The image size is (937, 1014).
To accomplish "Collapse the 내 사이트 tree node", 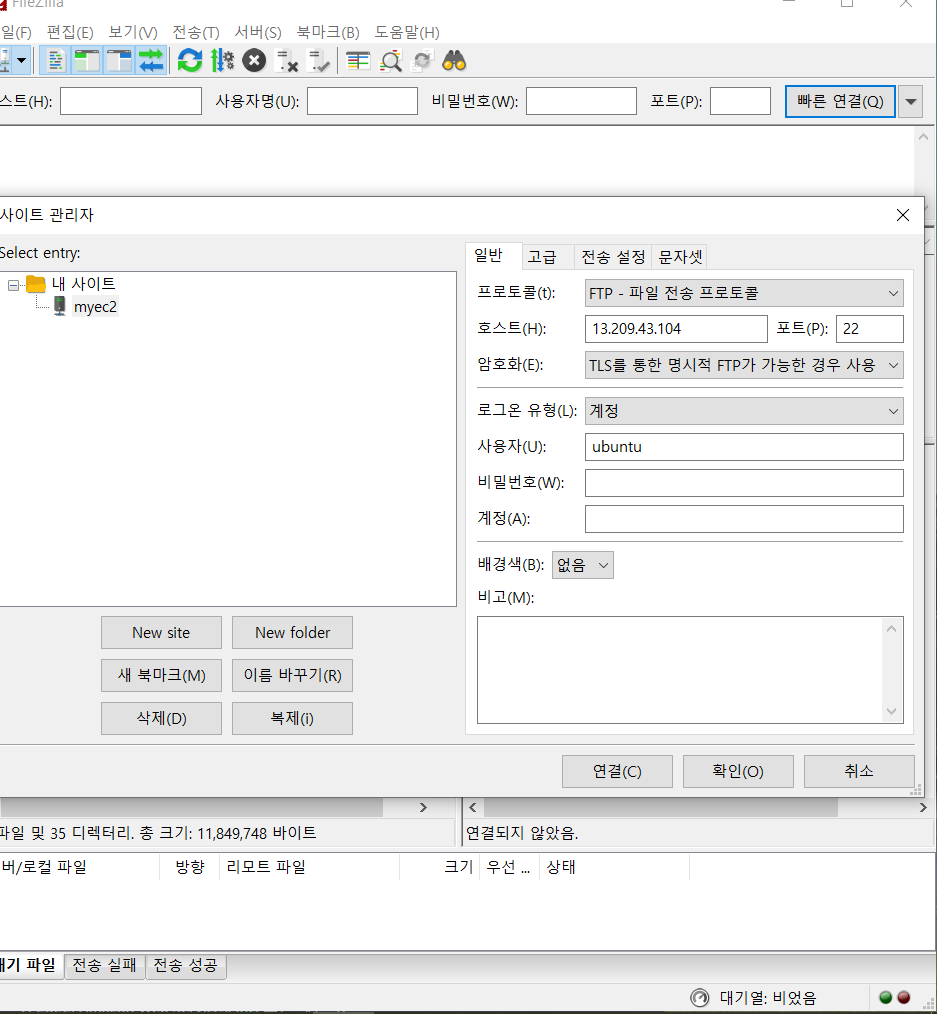I will click(13, 285).
